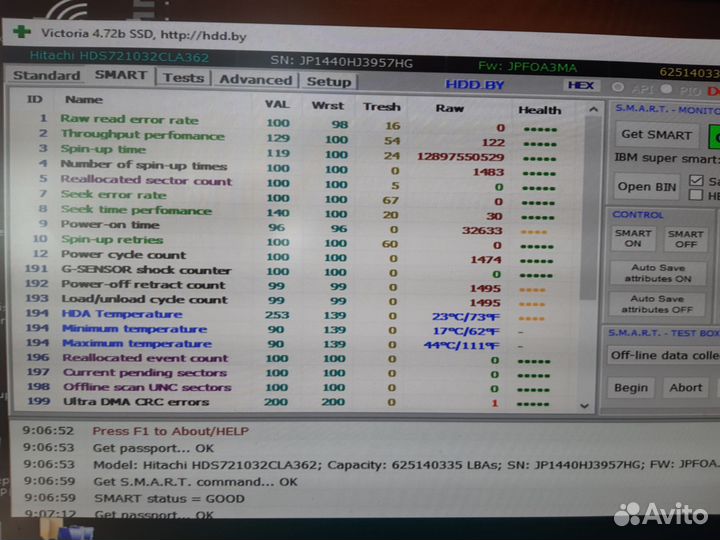The height and width of the screenshot is (540, 720).
Task: Click the green cross Victoria app icon
Action: coord(22,32)
